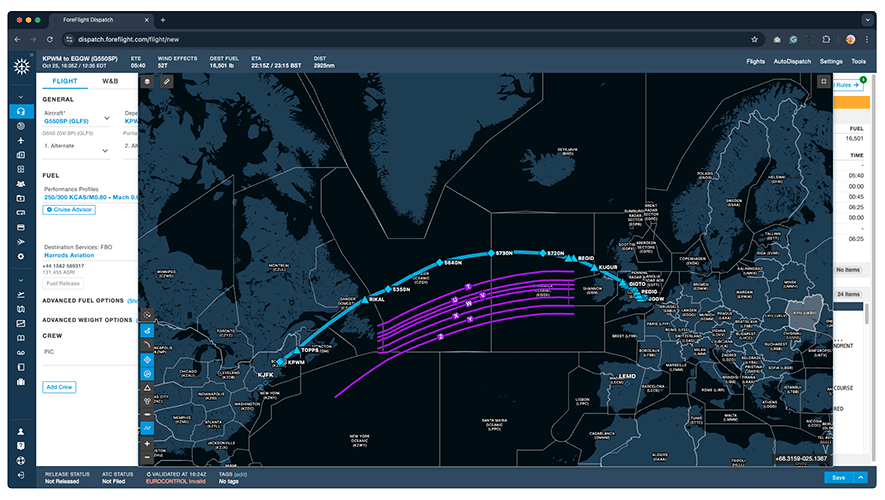Click the browser address bar URL

[x=128, y=40]
